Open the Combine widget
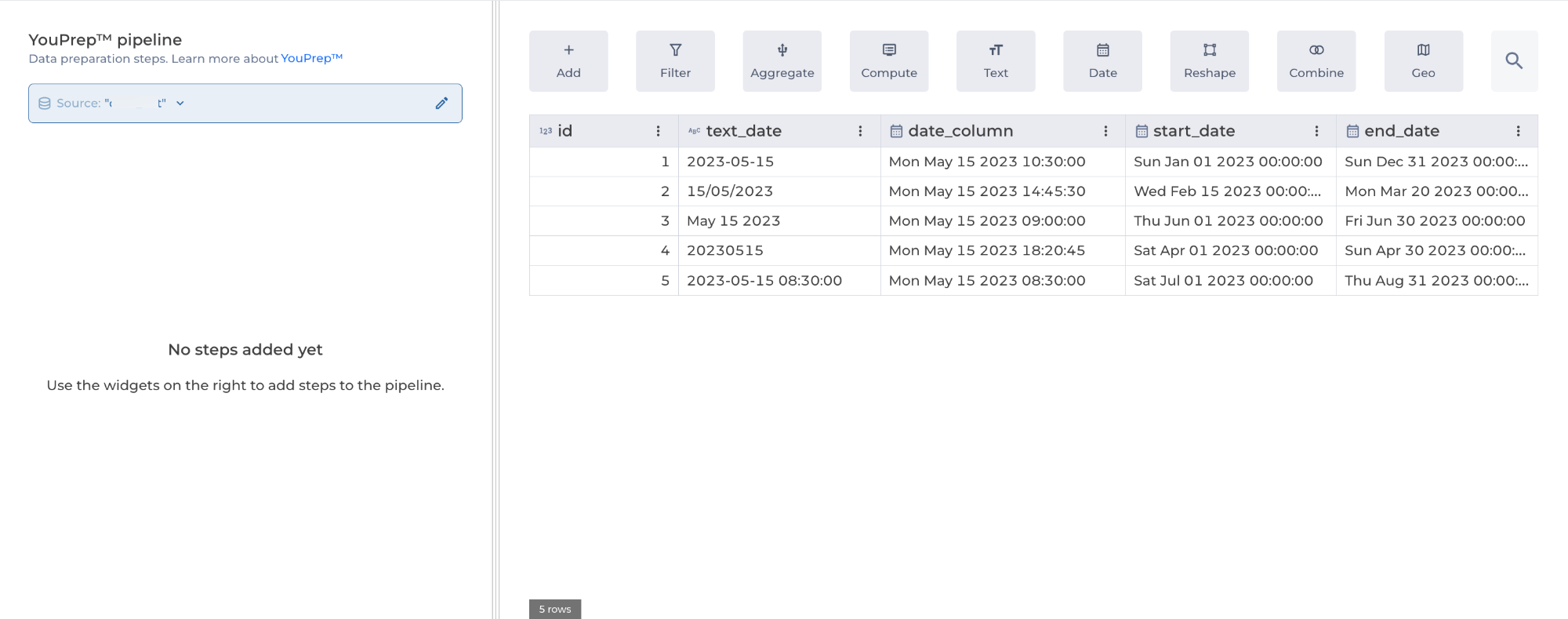 1316,61
